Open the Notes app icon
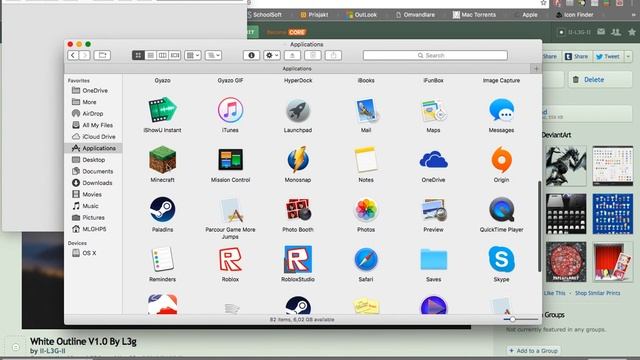Viewport: 640px width, 360px height. pos(366,160)
